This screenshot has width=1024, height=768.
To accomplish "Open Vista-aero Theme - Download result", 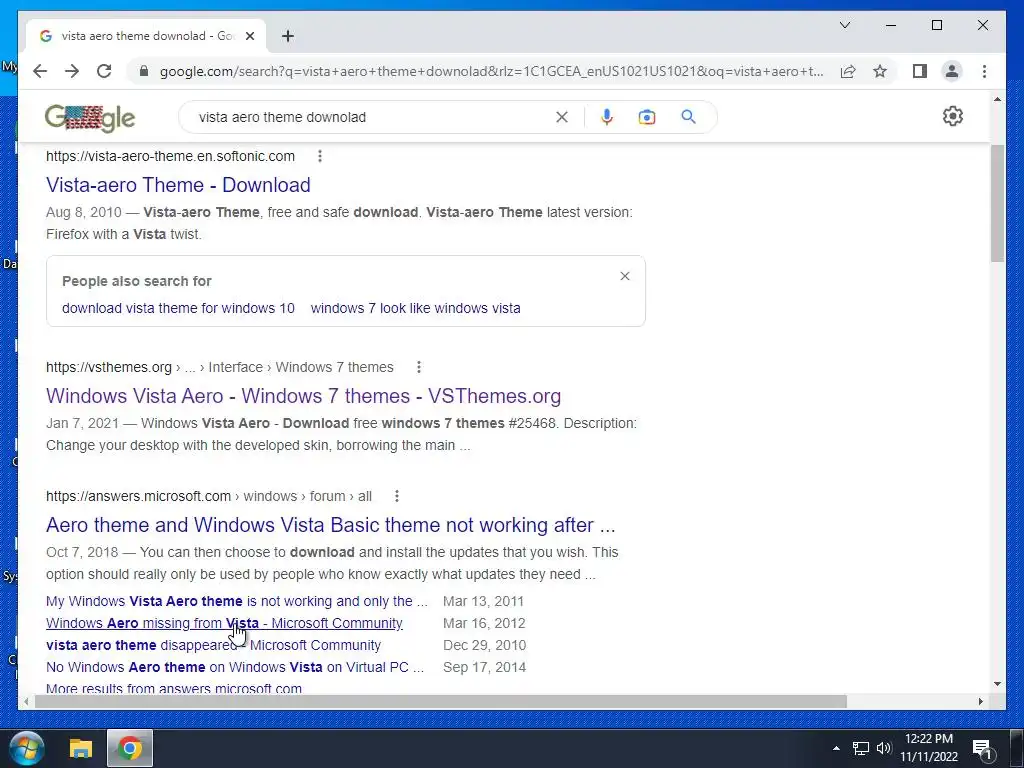I will 178,185.
